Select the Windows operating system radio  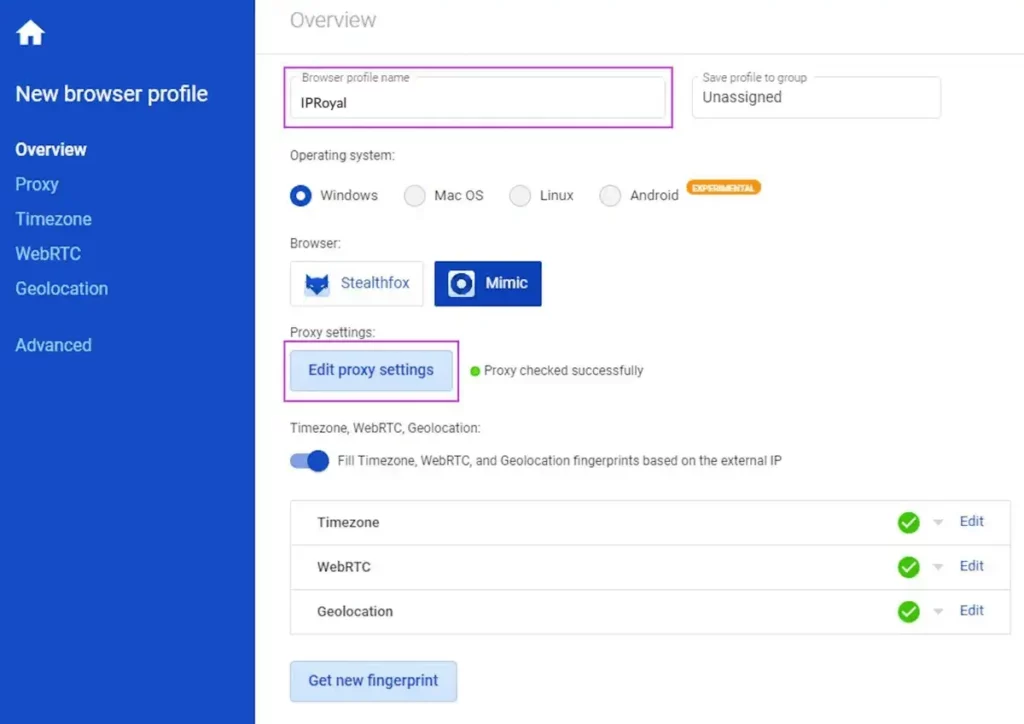click(301, 196)
